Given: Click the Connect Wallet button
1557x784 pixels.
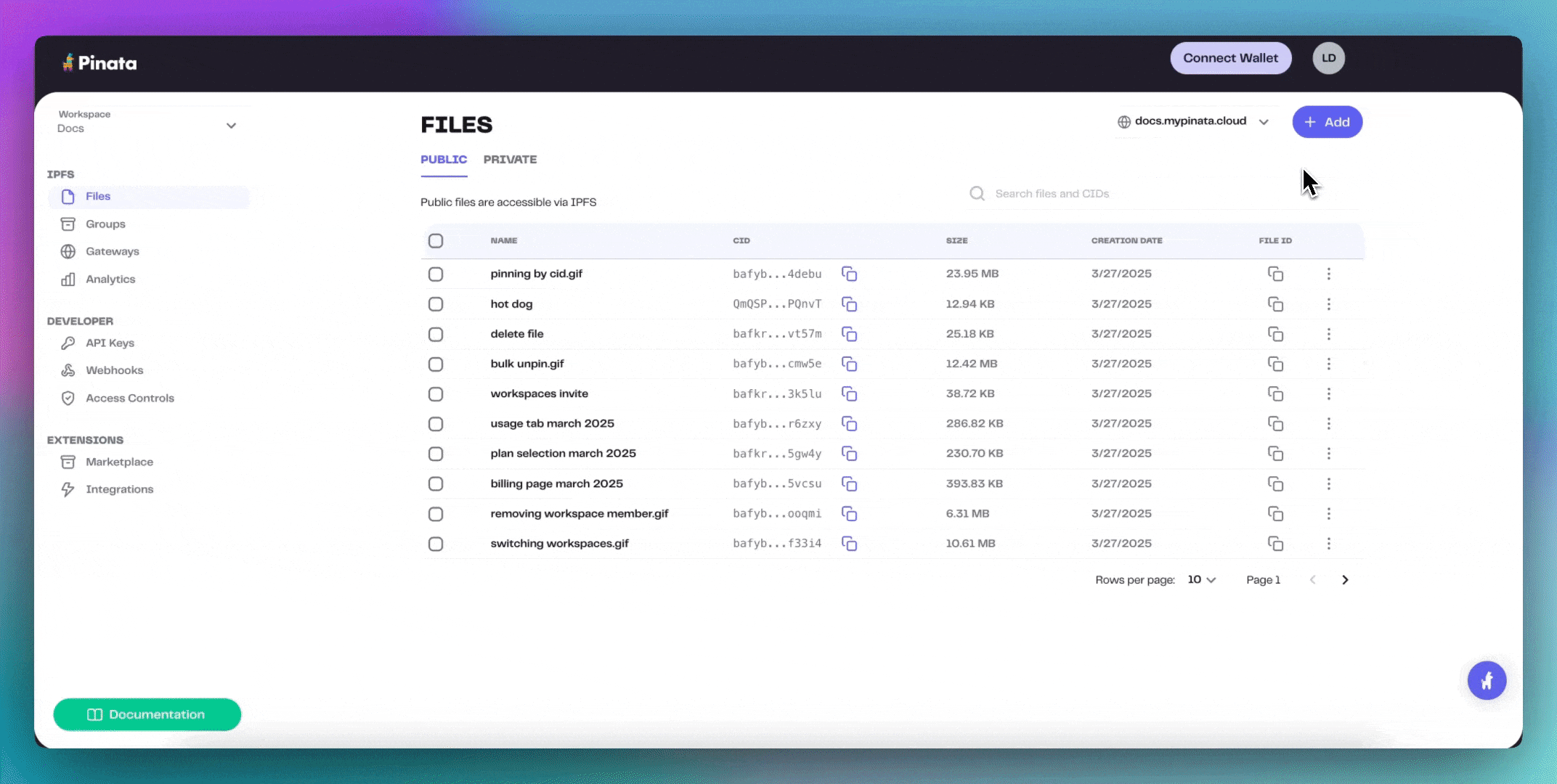Looking at the screenshot, I should [x=1230, y=58].
